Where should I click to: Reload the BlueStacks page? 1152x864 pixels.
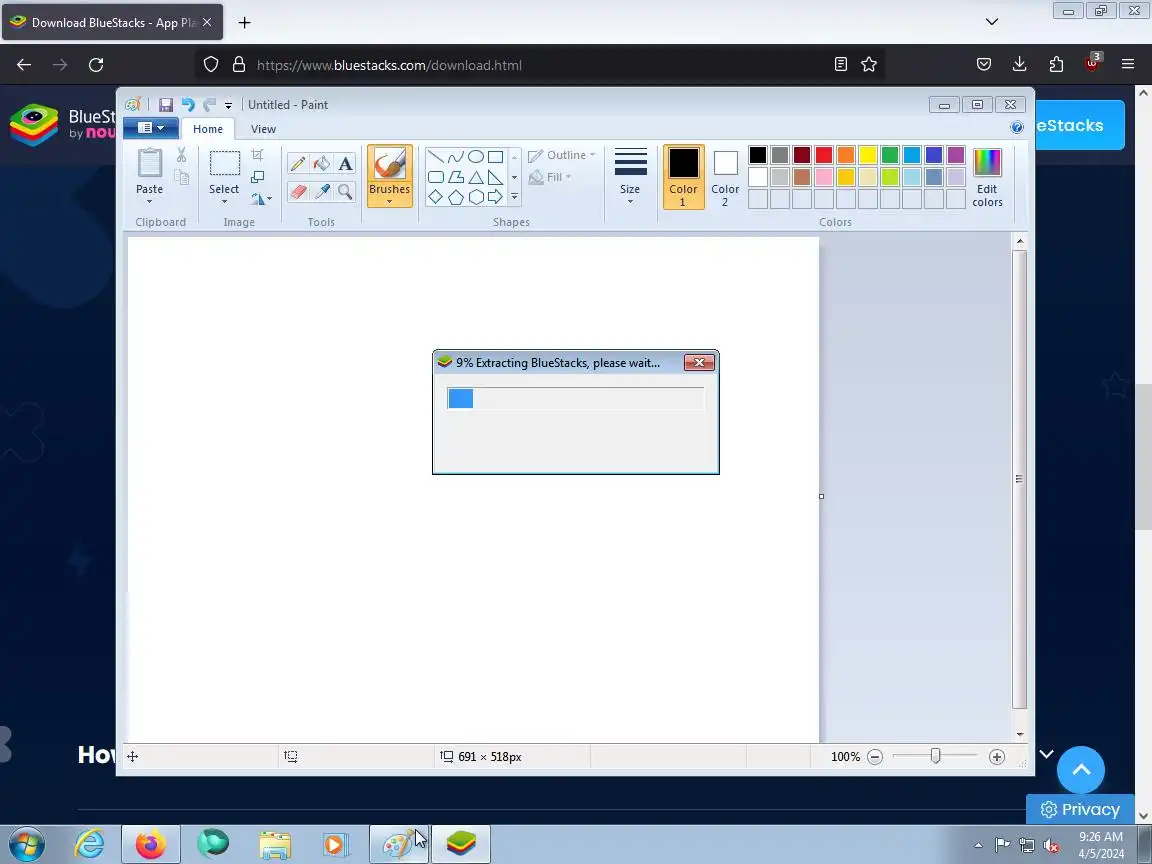[96, 65]
